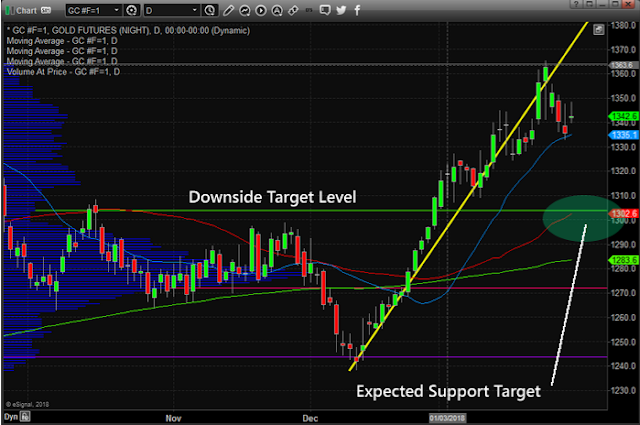Click the chain link icon in toolbar
The height and width of the screenshot is (425, 640).
[x=293, y=11]
